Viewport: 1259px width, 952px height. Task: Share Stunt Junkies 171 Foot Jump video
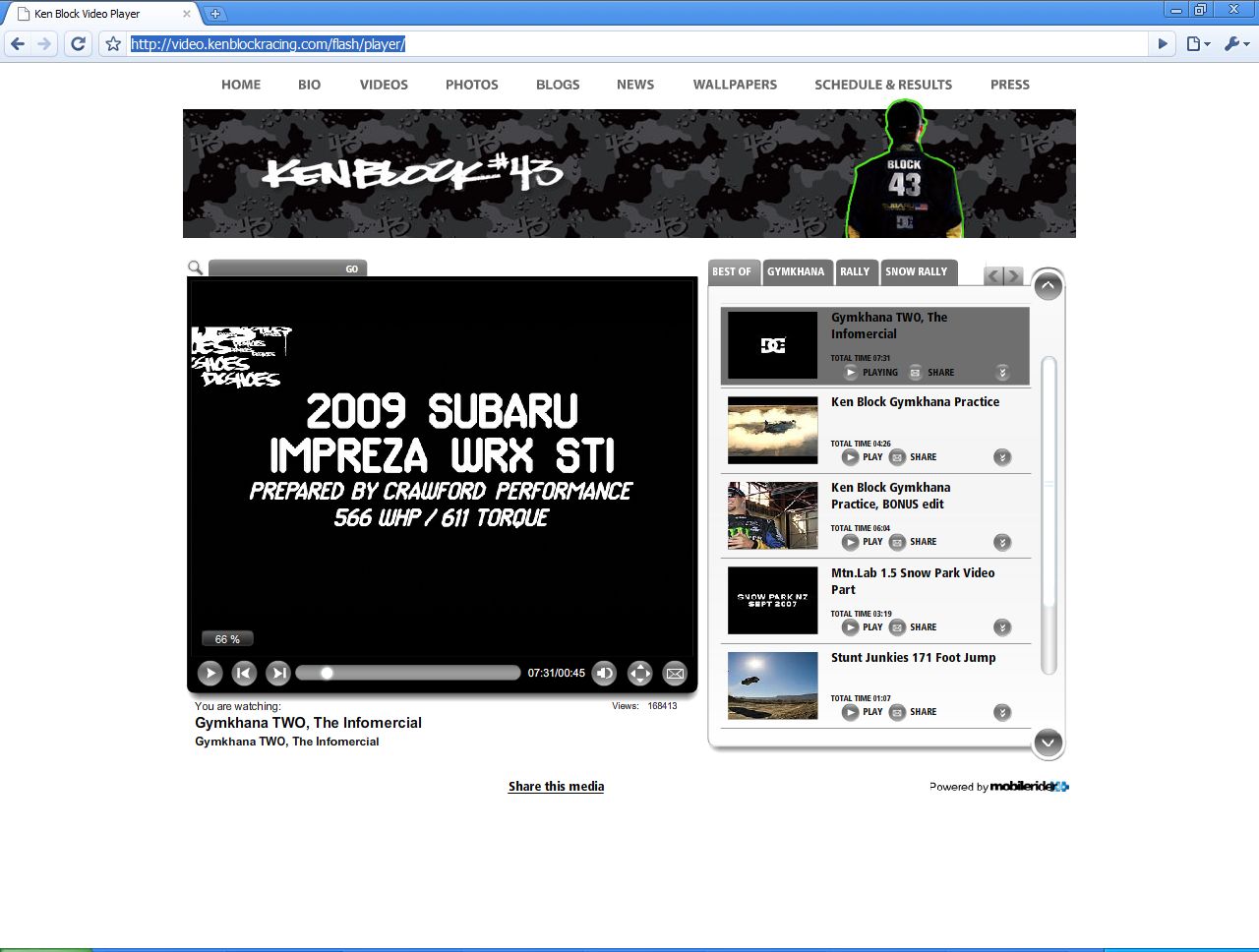(x=897, y=712)
